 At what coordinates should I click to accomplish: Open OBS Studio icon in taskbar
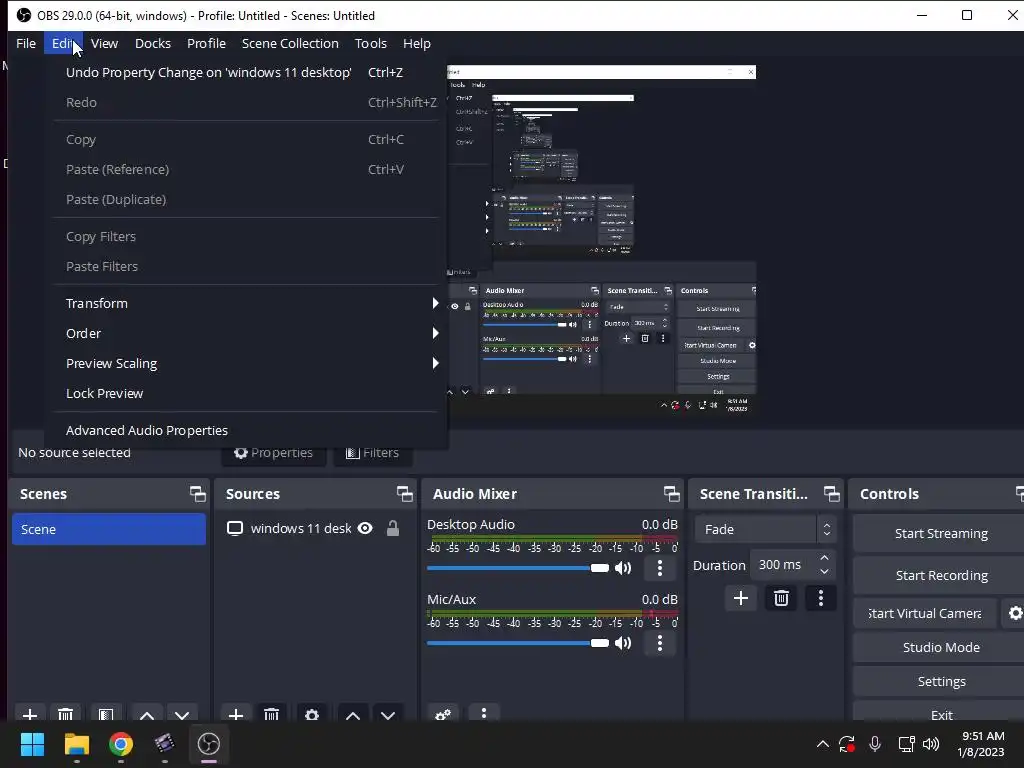click(209, 744)
